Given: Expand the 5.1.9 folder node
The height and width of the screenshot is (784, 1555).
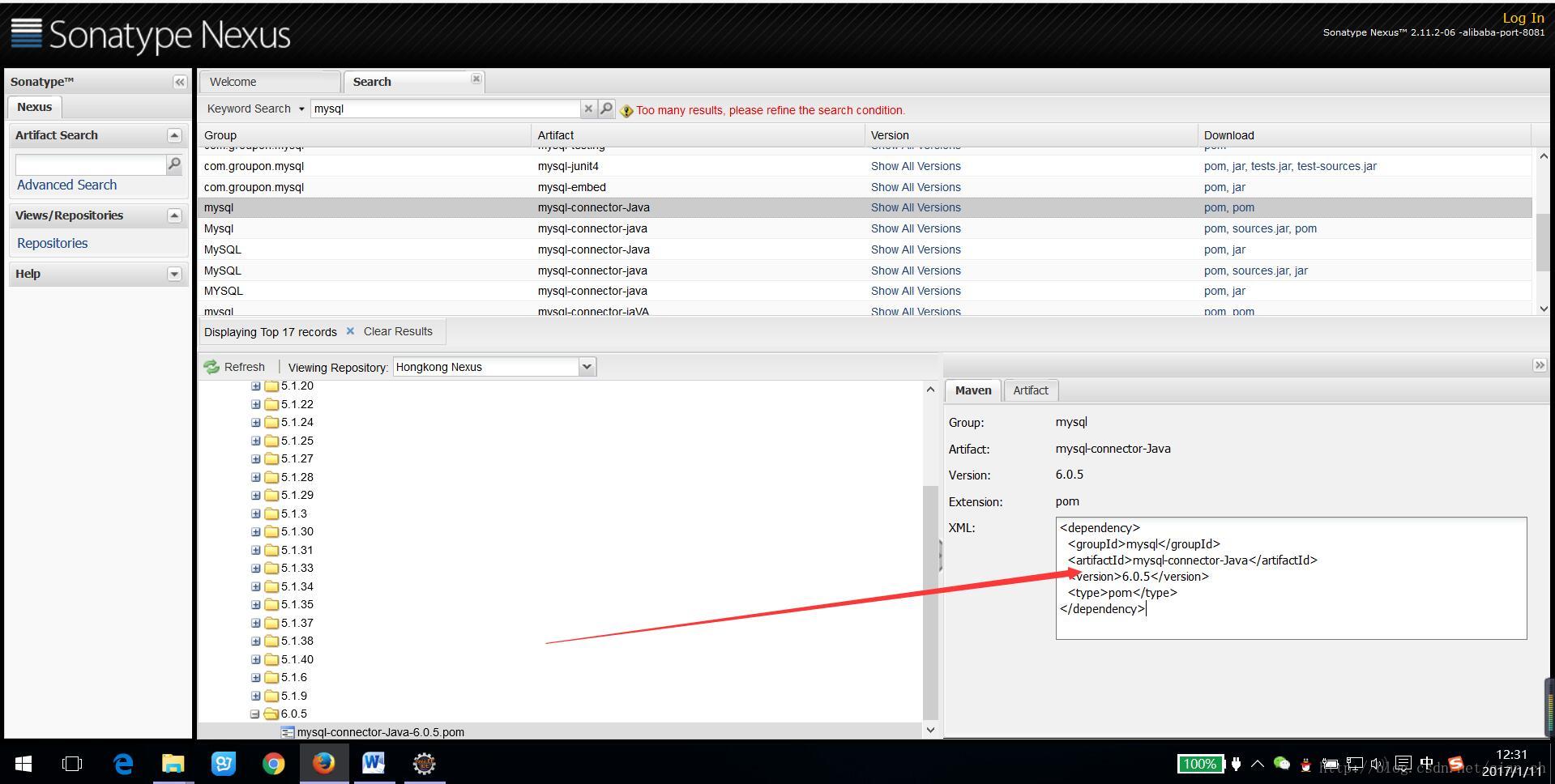Looking at the screenshot, I should (255, 696).
